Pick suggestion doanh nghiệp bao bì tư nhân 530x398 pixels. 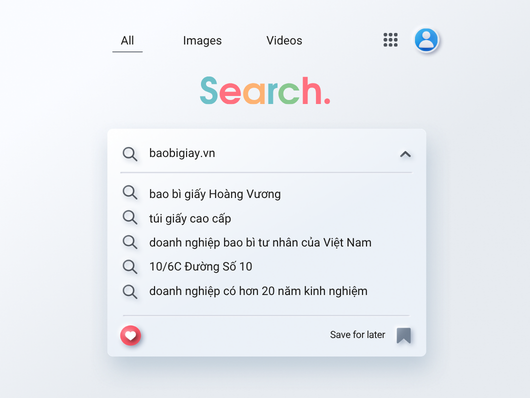[x=260, y=242]
